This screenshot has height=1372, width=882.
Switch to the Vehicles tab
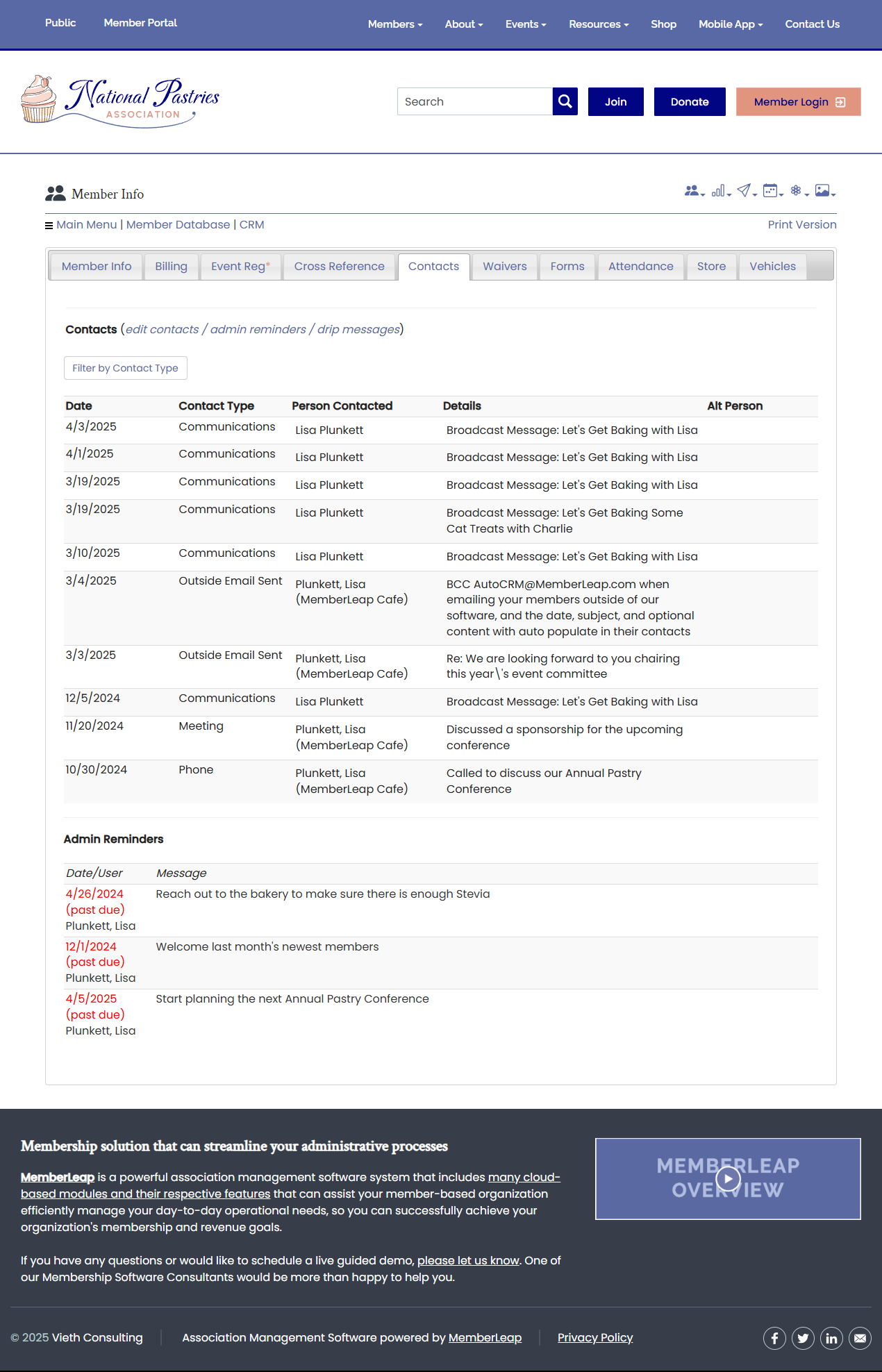(773, 267)
